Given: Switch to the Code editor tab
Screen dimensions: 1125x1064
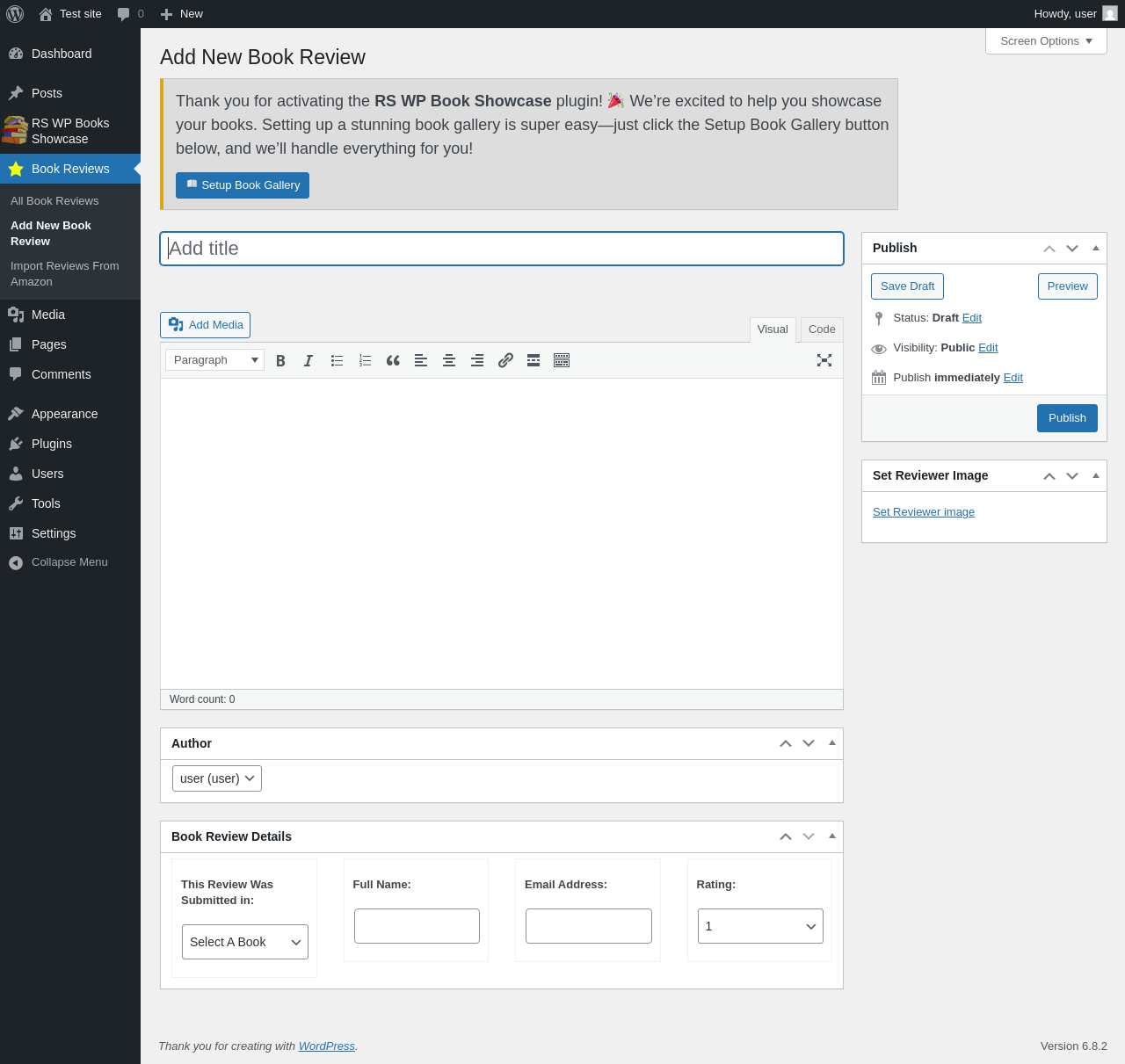Looking at the screenshot, I should (822, 329).
